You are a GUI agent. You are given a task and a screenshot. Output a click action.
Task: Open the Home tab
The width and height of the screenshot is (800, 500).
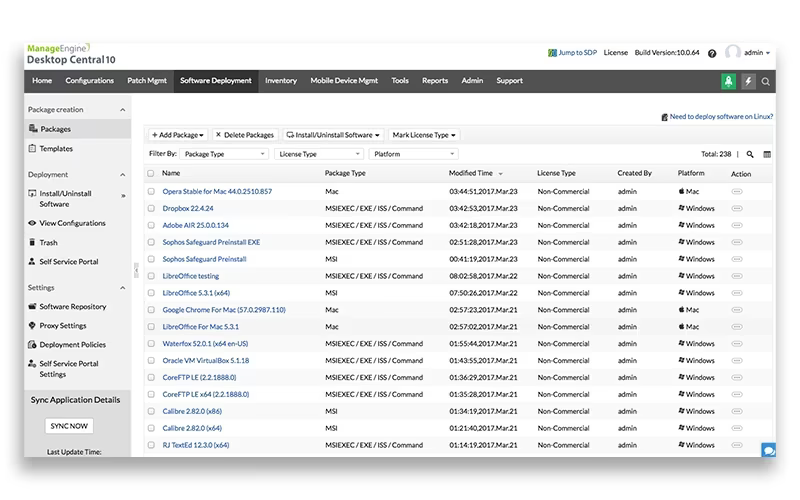[42, 81]
